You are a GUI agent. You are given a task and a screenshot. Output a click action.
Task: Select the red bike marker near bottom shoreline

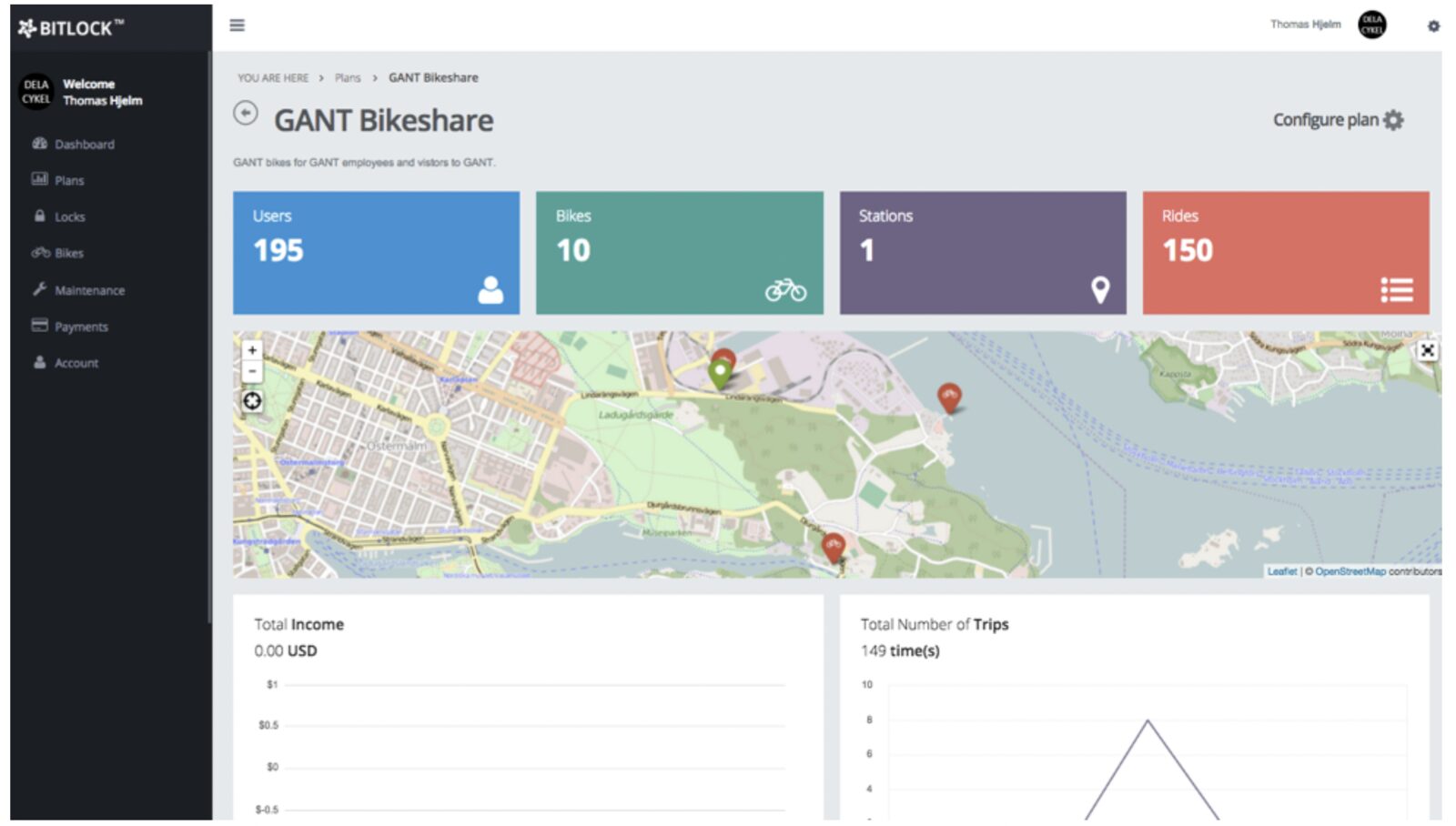834,549
